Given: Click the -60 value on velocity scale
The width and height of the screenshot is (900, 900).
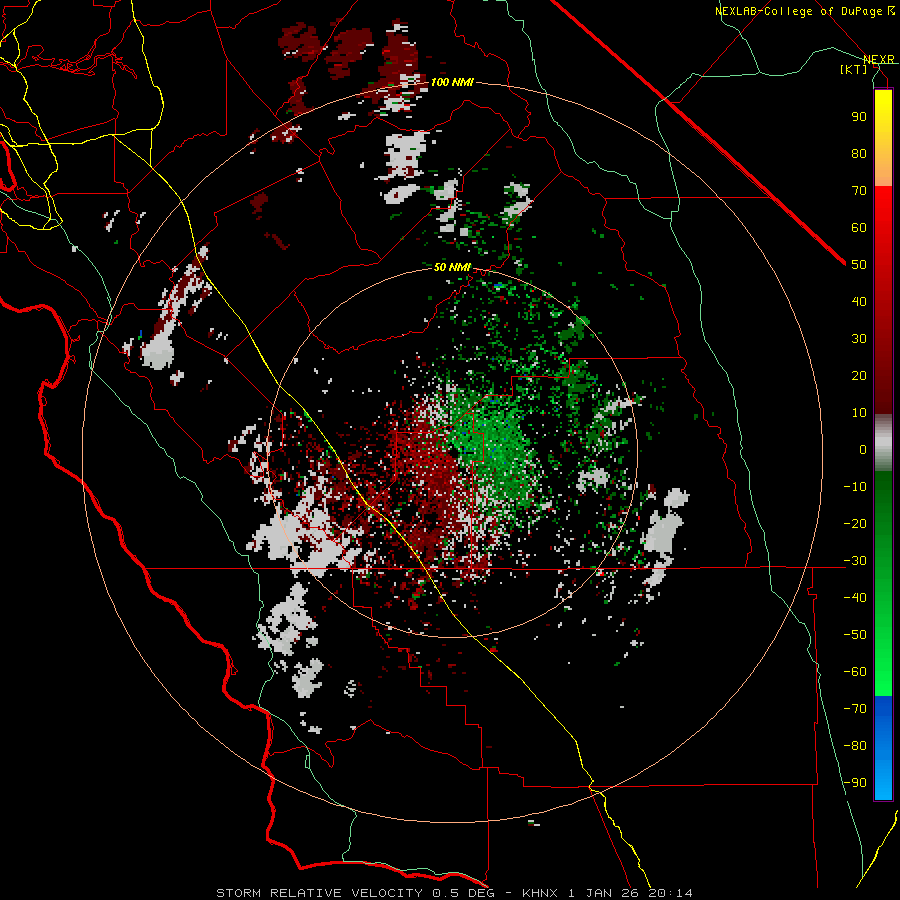Looking at the screenshot, I should coord(855,672).
